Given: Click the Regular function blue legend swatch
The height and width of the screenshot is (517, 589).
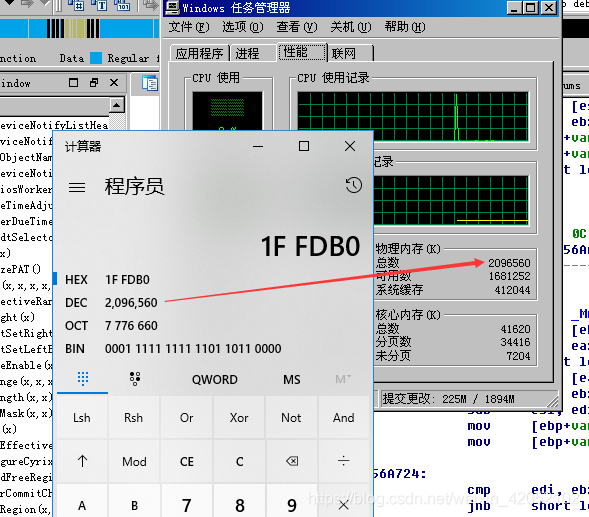Looking at the screenshot, I should click(96, 58).
